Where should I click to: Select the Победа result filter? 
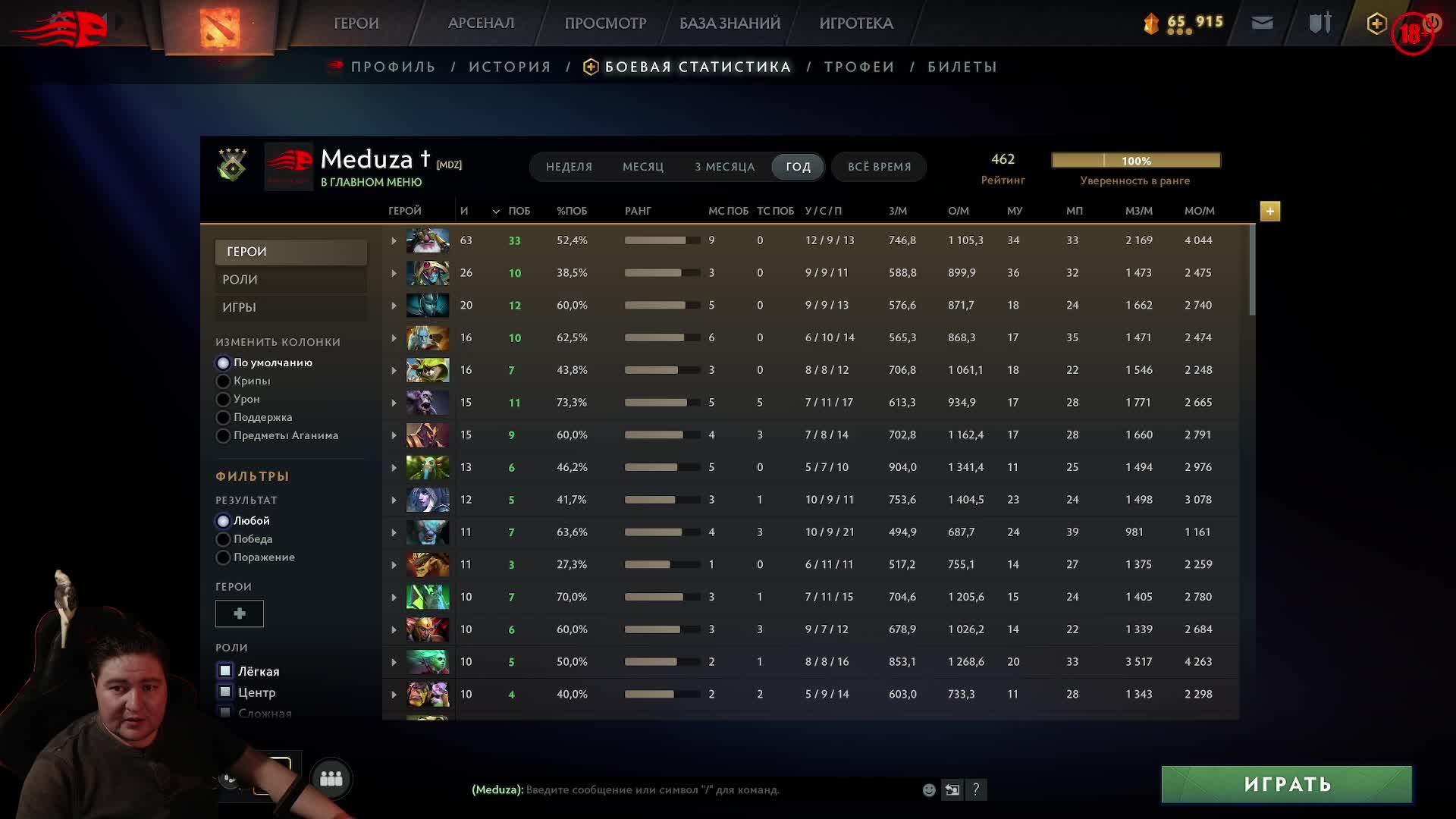[224, 539]
